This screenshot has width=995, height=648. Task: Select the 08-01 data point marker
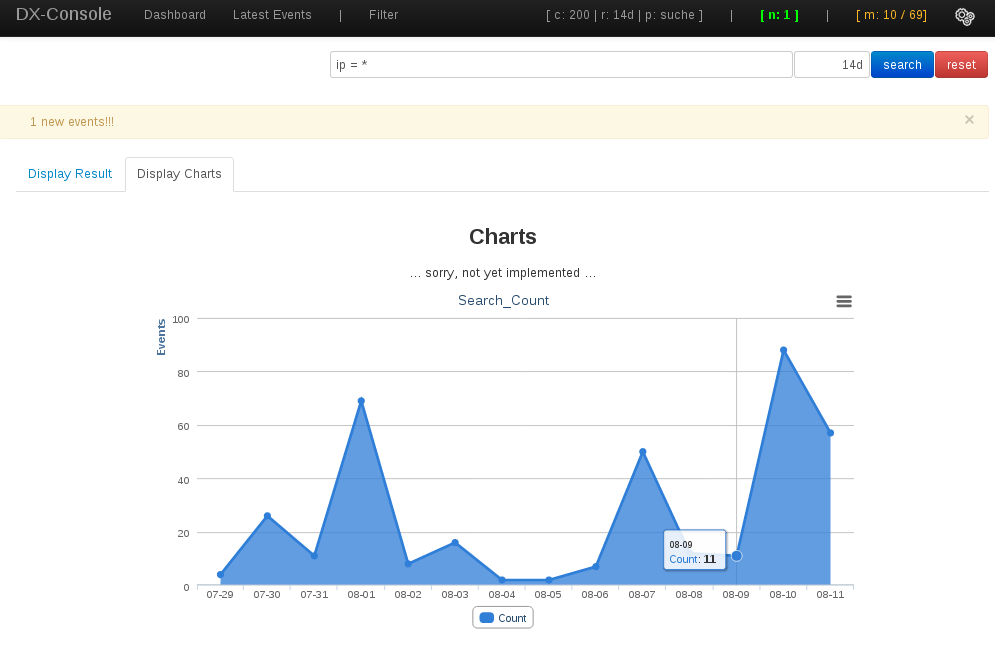(x=361, y=401)
